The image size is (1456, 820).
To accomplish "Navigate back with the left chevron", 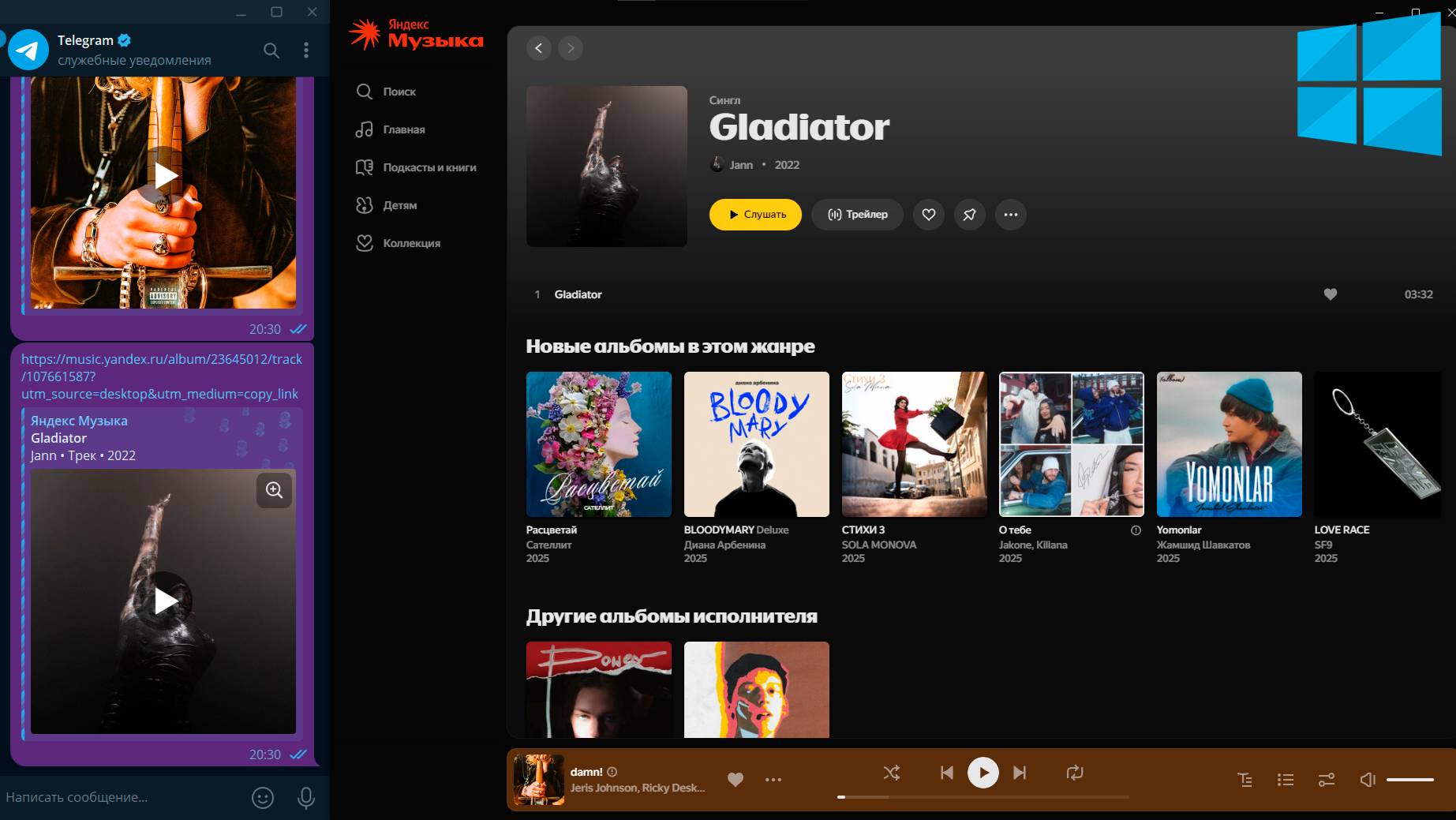I will (x=539, y=48).
